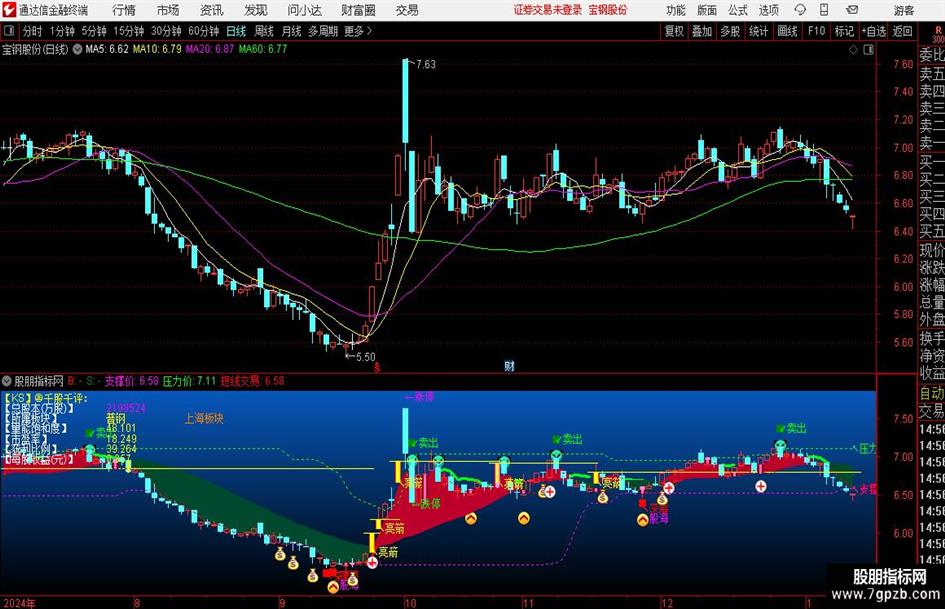The image size is (945, 609).
Task: Click the 通达信 red logo icon
Action: tap(9, 10)
